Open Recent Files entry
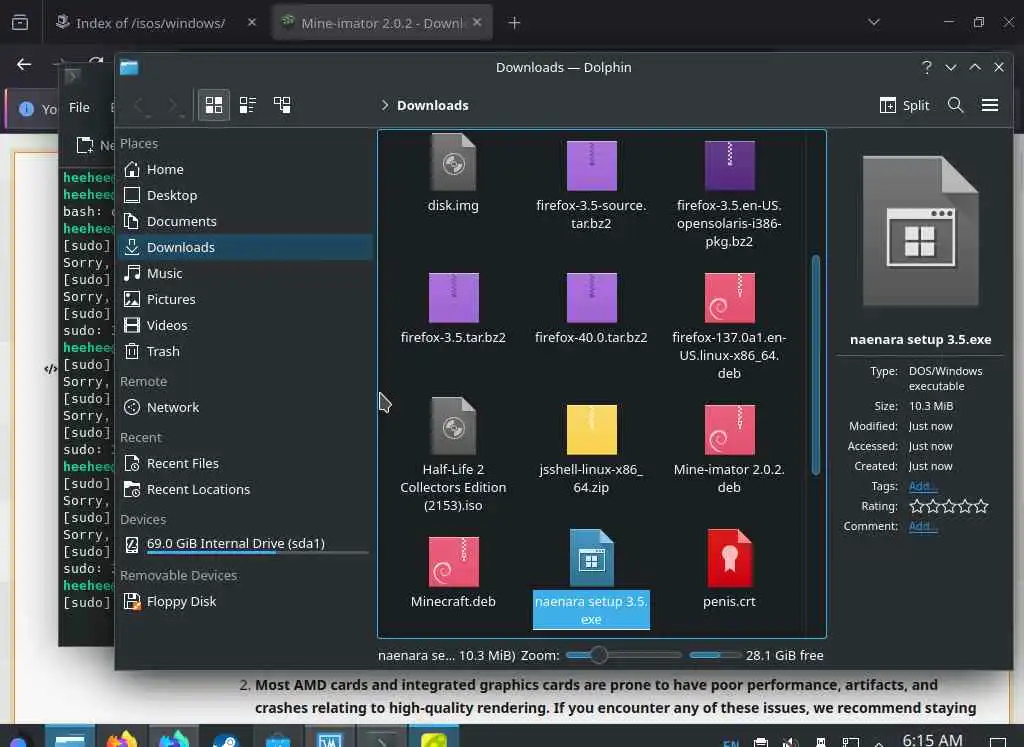The image size is (1024, 747). 246,464
